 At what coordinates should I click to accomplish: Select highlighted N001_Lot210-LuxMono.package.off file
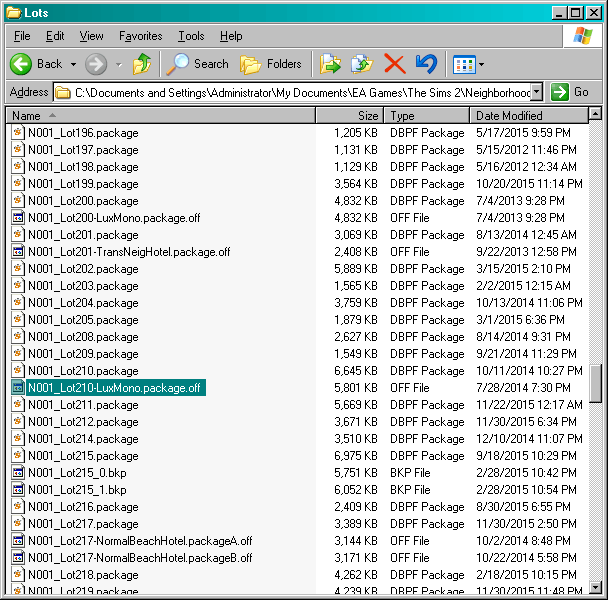click(x=115, y=387)
